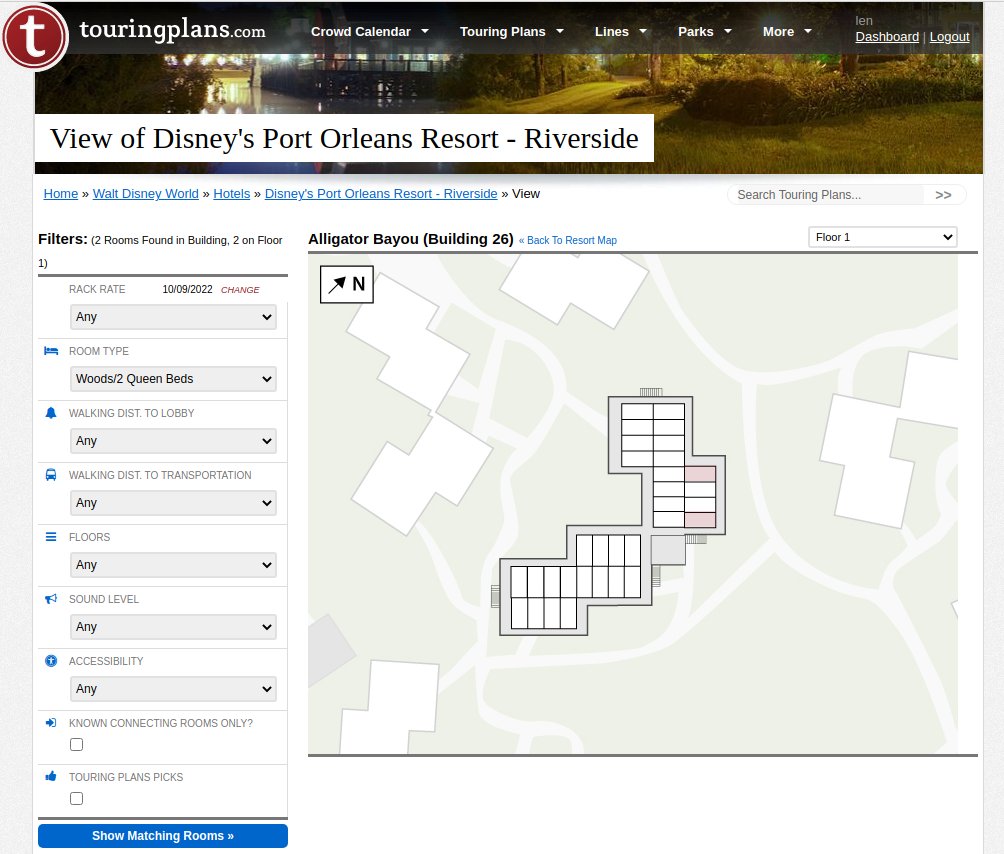Expand Walking Dist. to Transportation dropdown
The image size is (1004, 854).
173,503
